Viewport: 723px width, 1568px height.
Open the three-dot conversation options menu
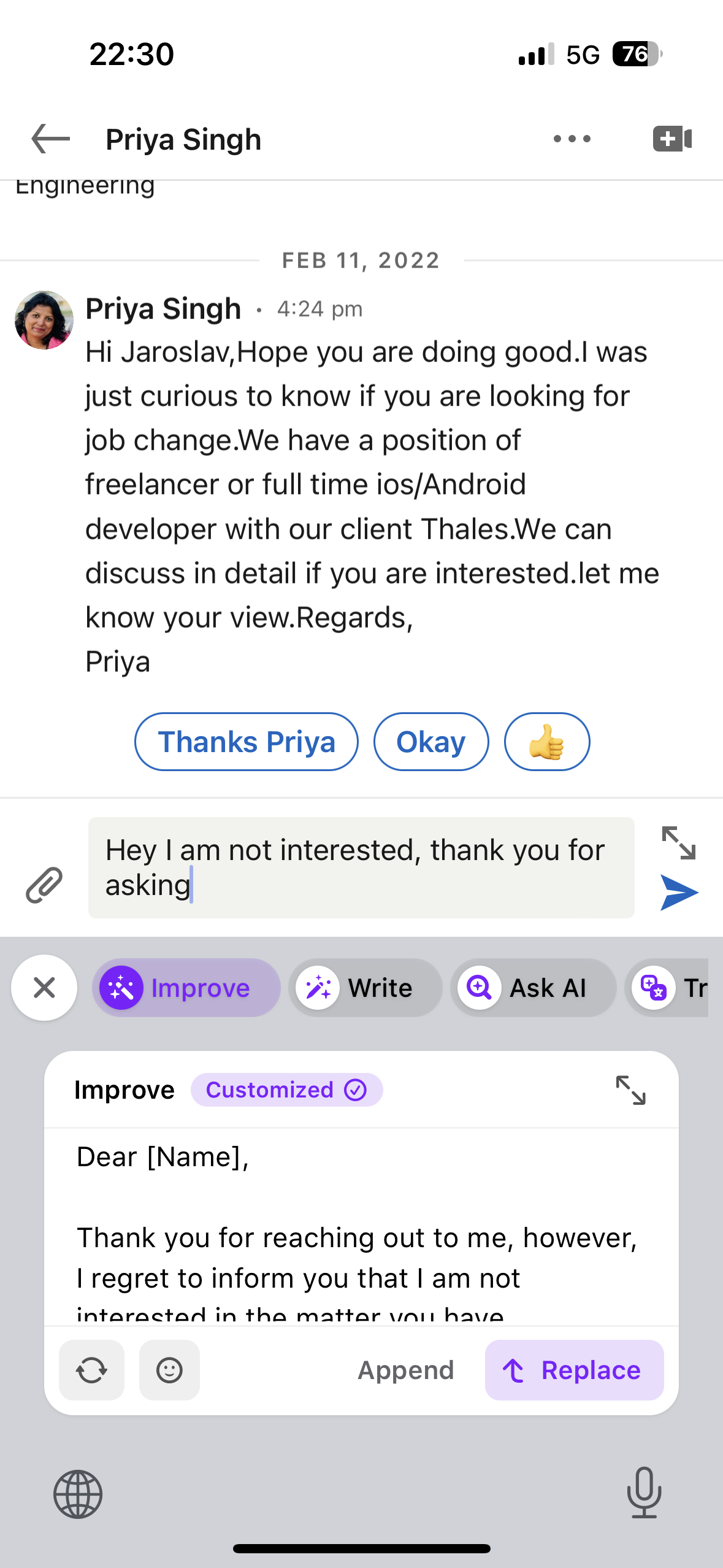(x=572, y=139)
